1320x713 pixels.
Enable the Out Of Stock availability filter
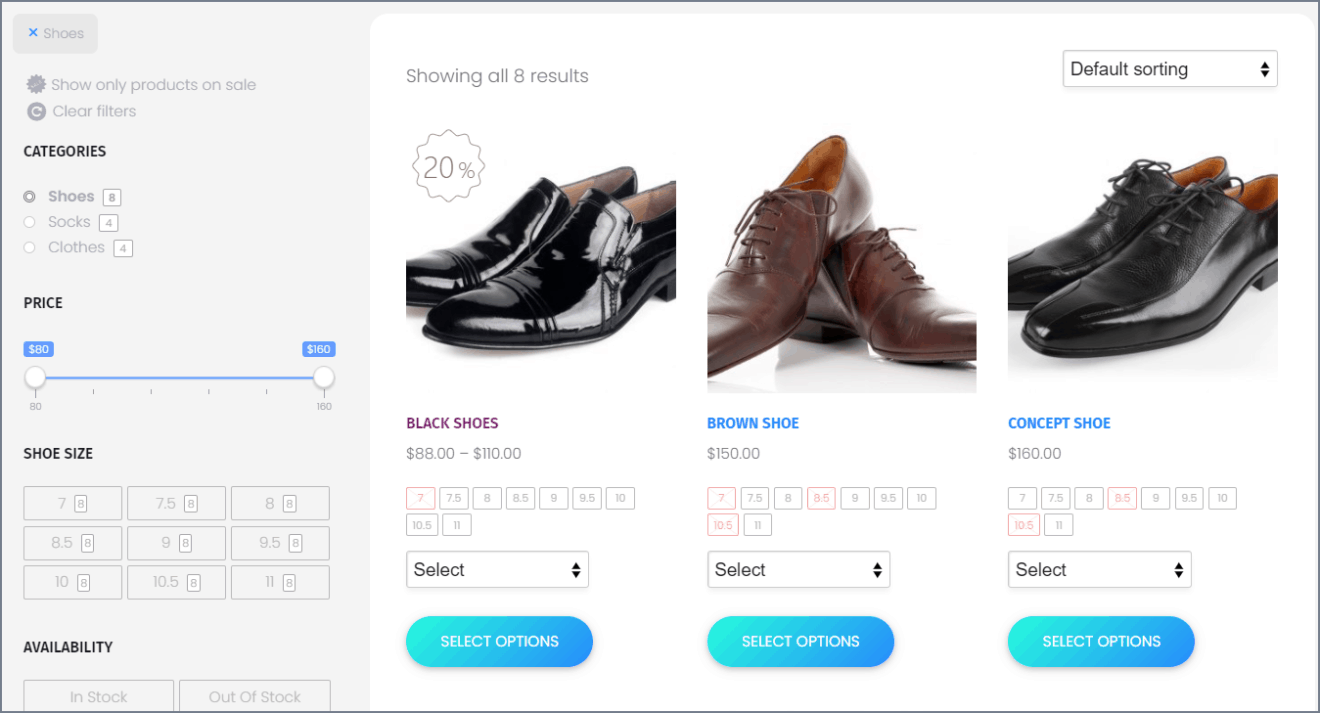coord(254,696)
